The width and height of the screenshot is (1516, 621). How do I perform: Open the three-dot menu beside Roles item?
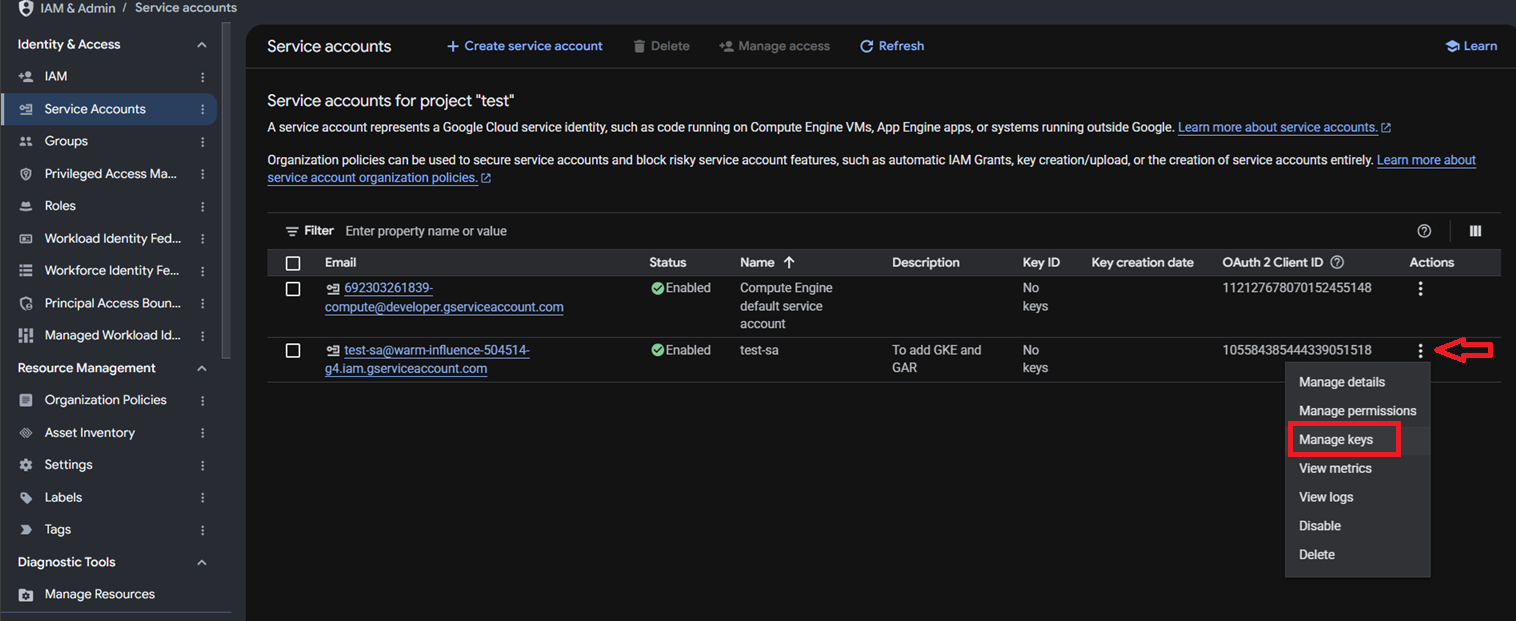pyautogui.click(x=203, y=206)
